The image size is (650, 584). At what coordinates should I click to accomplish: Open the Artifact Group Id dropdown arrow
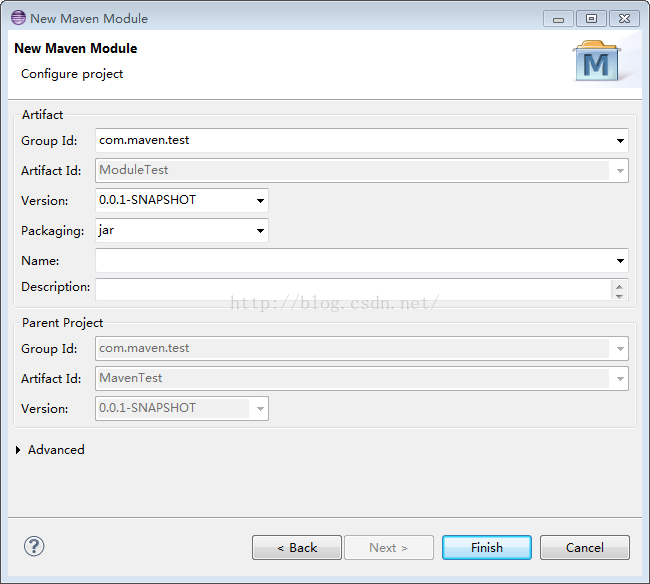620,141
